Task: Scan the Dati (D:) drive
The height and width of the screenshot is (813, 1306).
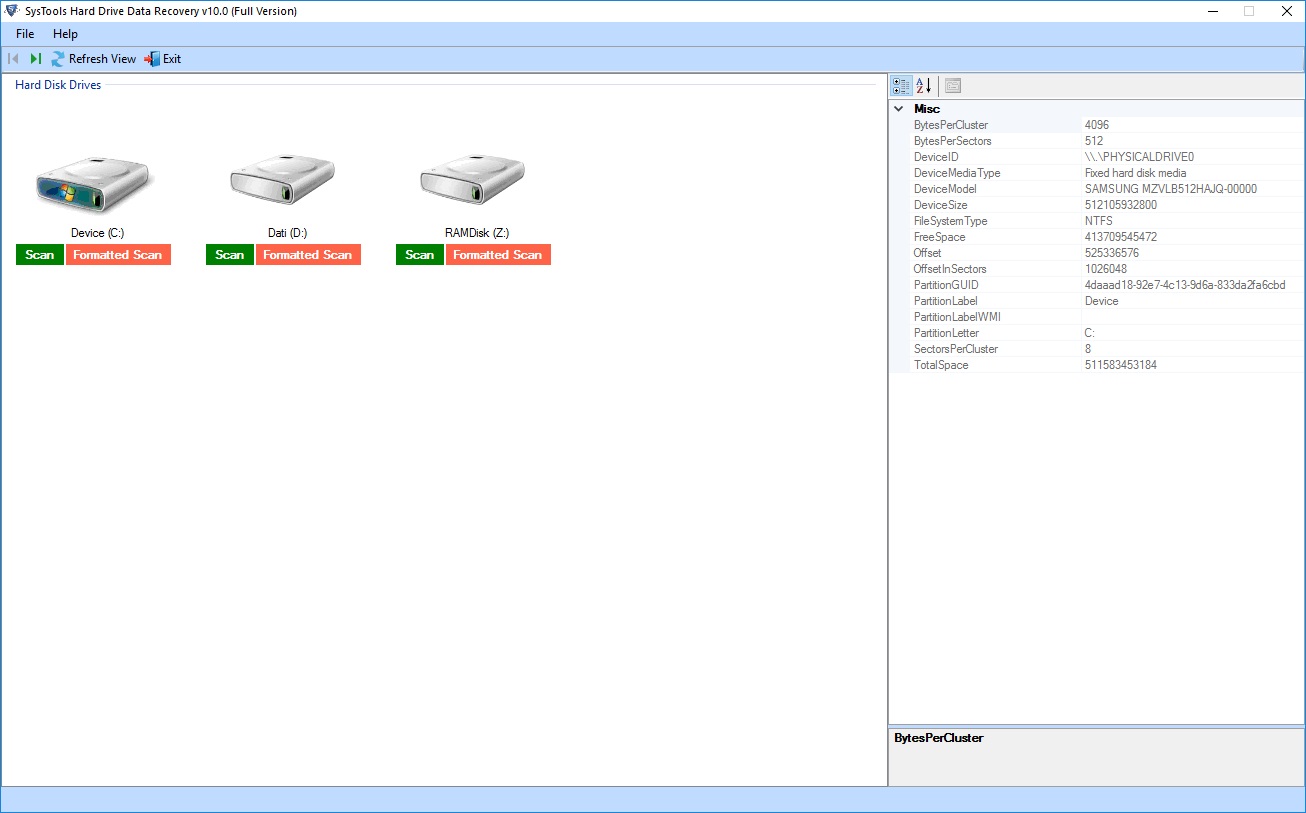Action: pyautogui.click(x=230, y=255)
